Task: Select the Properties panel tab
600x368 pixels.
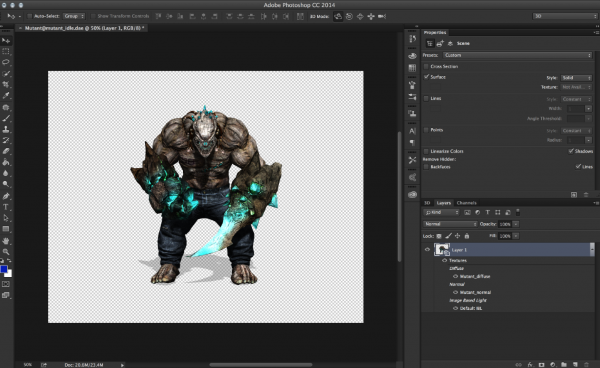Action: (435, 33)
